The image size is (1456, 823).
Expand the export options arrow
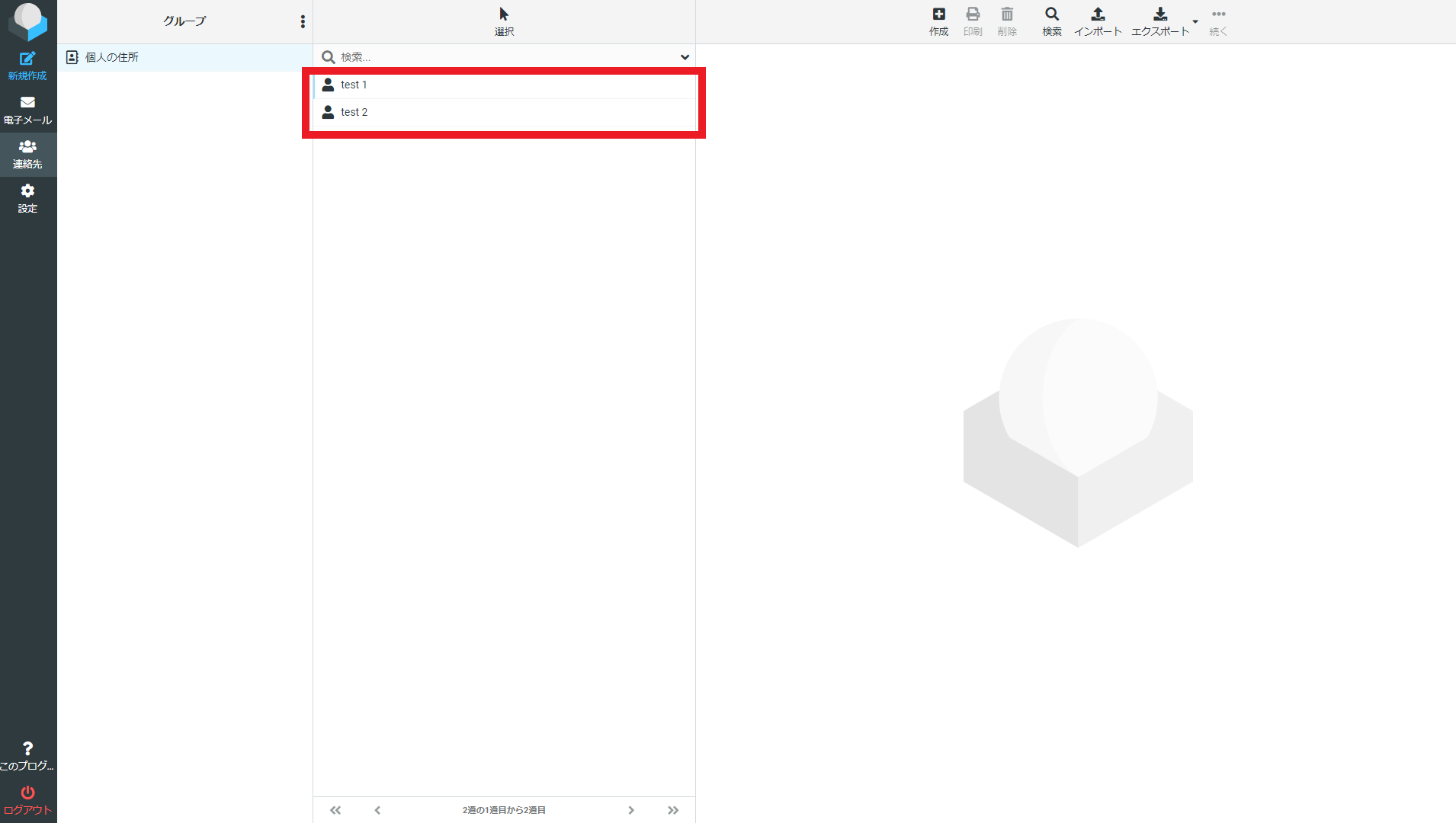[x=1195, y=21]
